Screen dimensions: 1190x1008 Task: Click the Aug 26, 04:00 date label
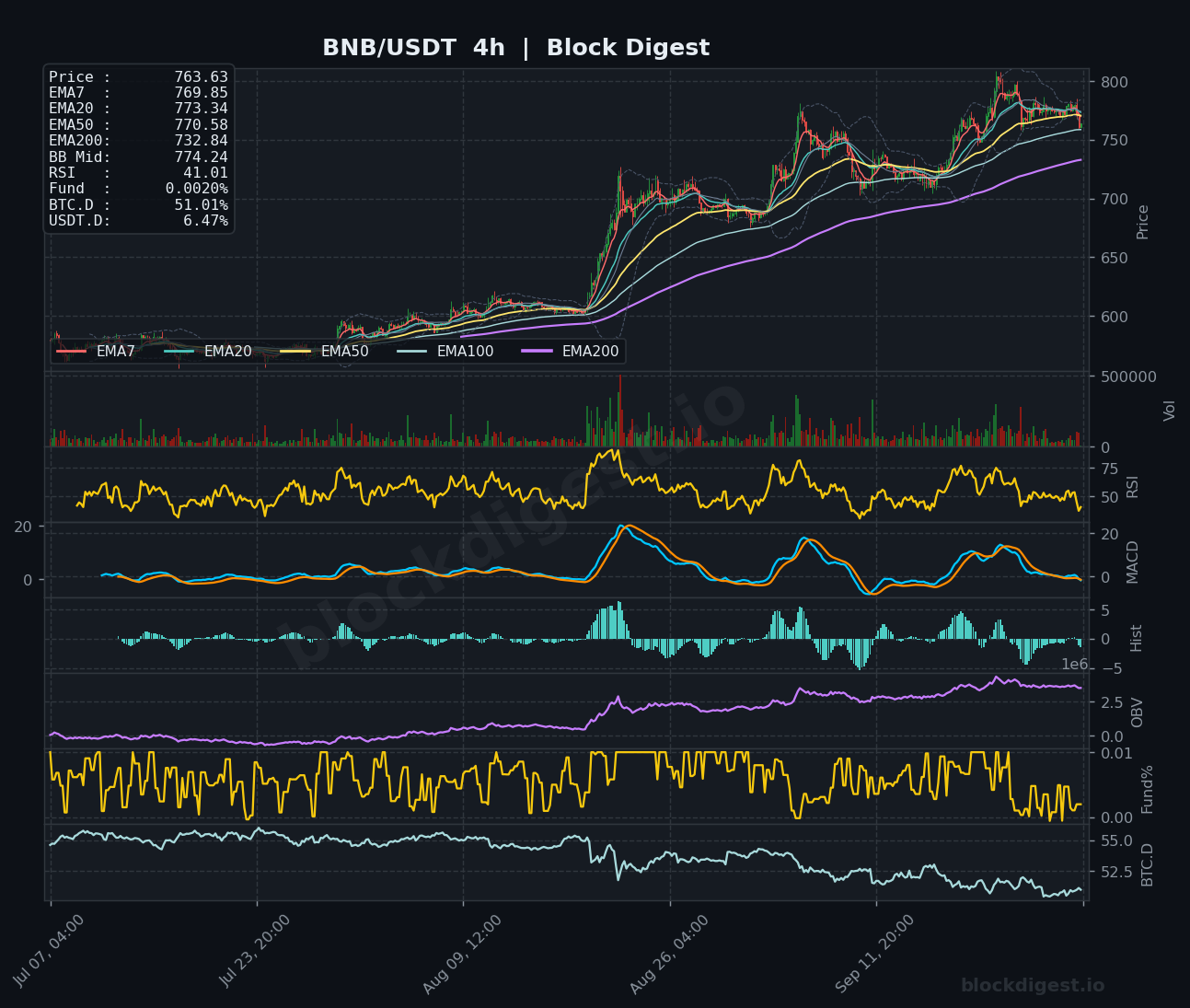tap(670, 954)
